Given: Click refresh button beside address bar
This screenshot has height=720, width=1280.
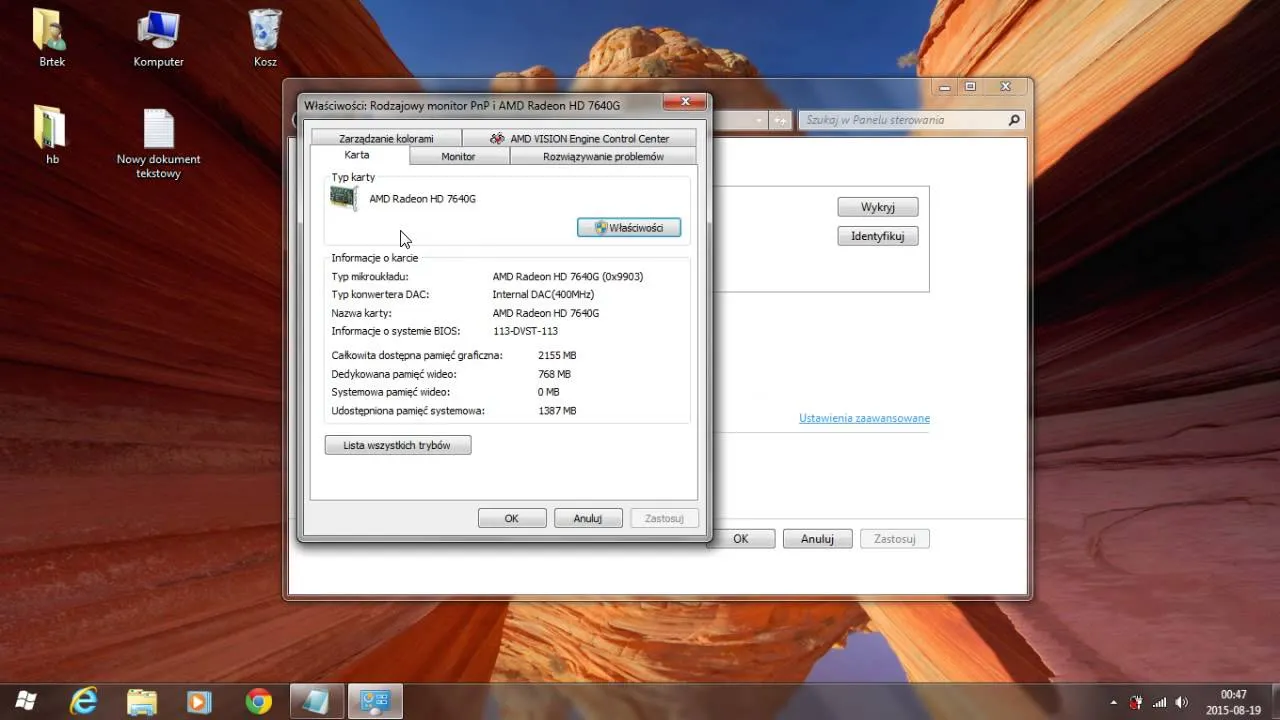Looking at the screenshot, I should click(x=779, y=120).
